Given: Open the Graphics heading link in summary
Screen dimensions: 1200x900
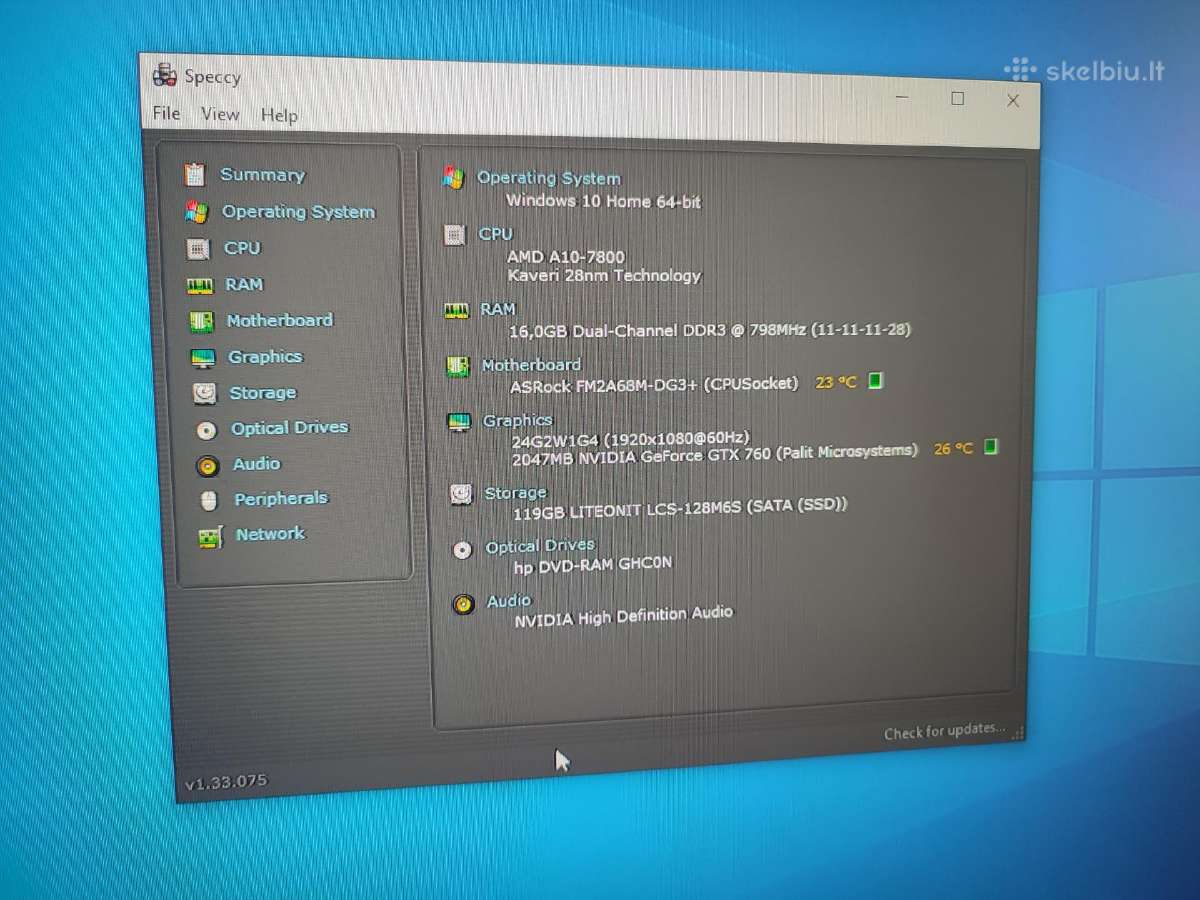Looking at the screenshot, I should (518, 421).
